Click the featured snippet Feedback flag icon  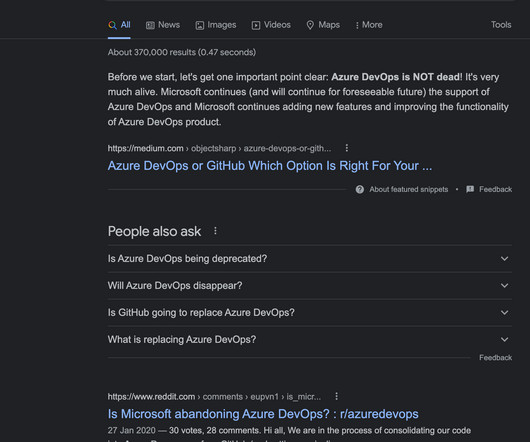click(x=470, y=189)
